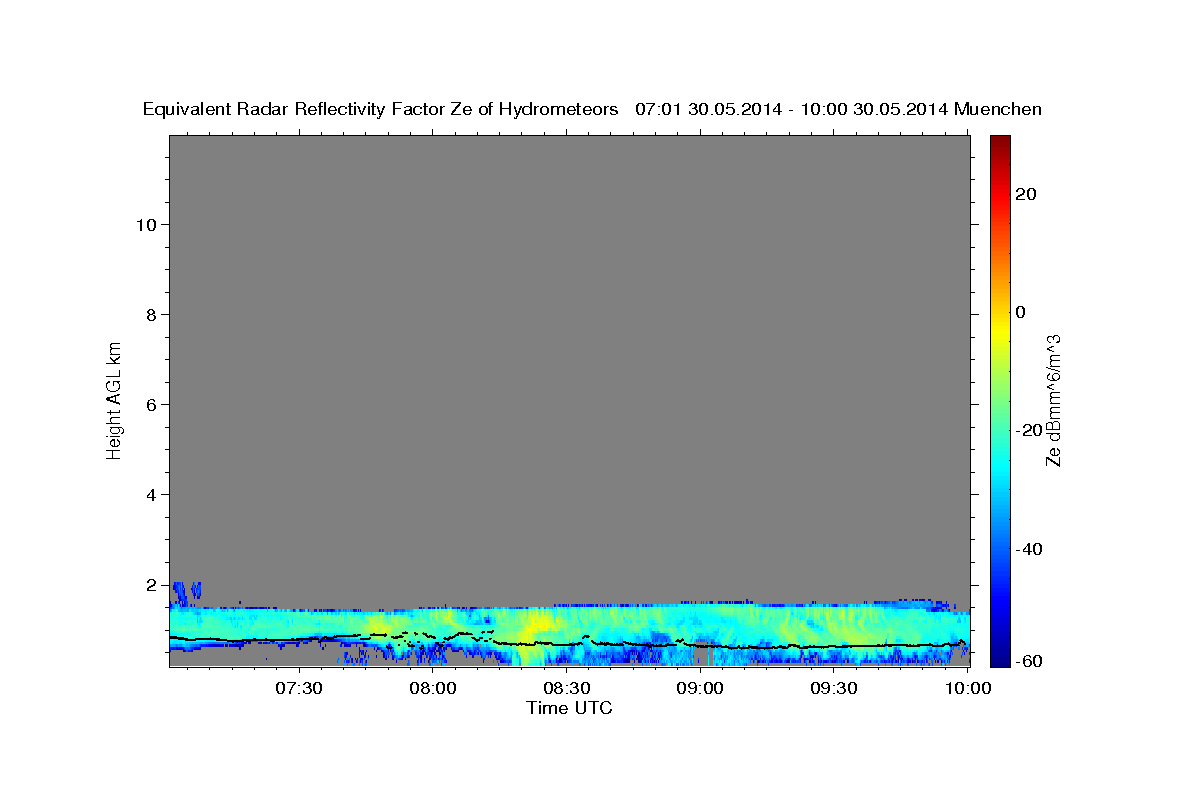This screenshot has width=1200, height=800.
Task: Click the dark blue bottom of colorbar
Action: click(x=1000, y=658)
